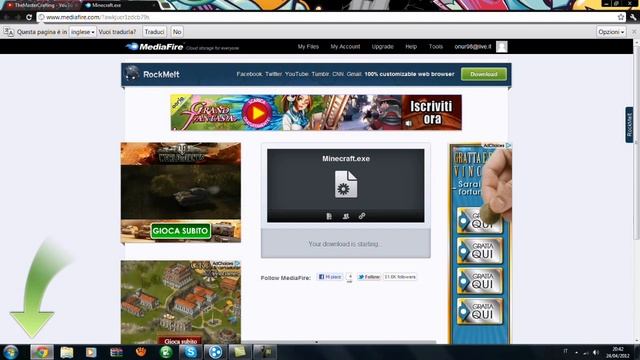Click the document icon under Minecraft.exe

click(329, 216)
